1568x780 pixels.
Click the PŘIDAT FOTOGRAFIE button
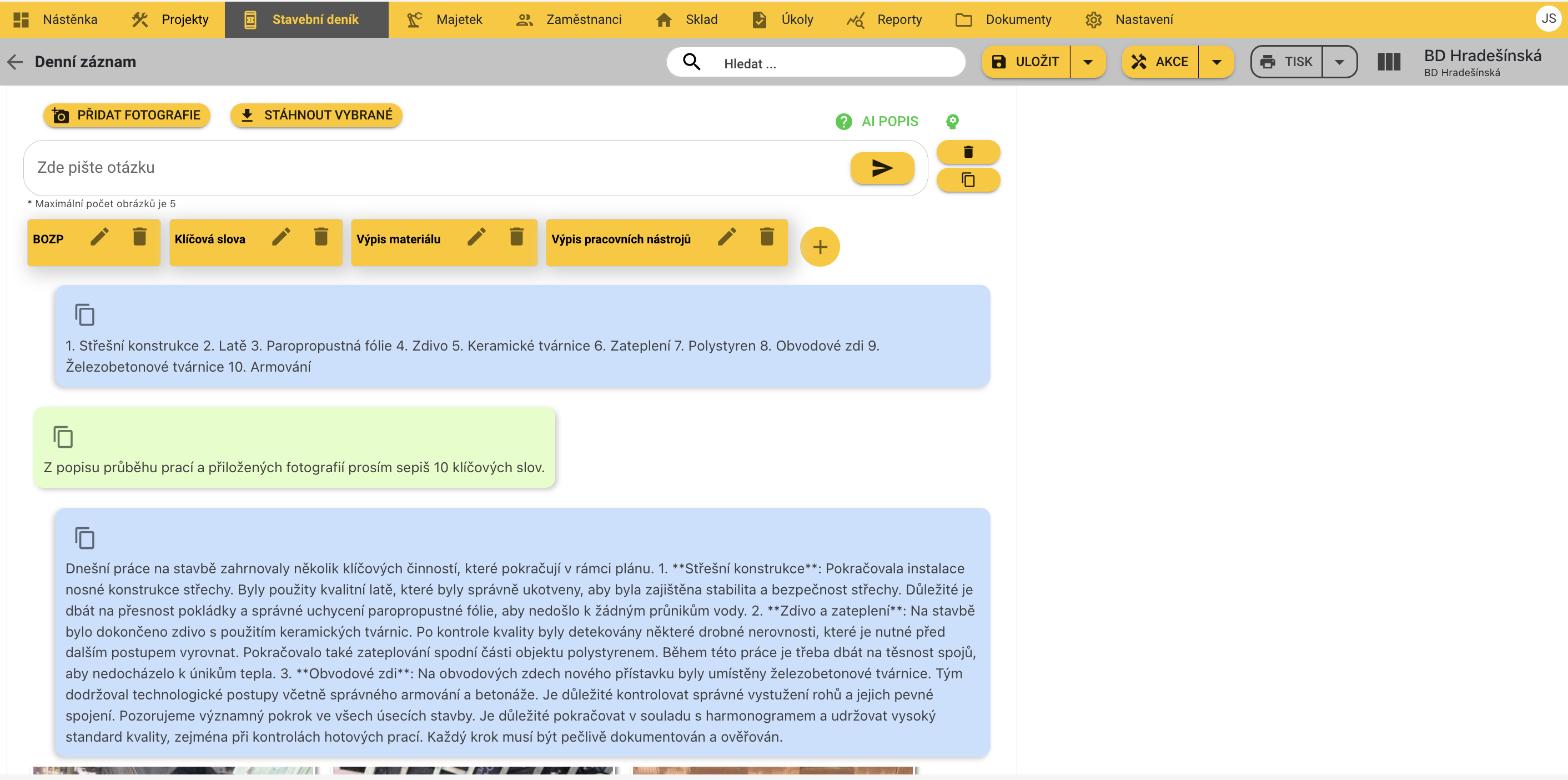click(x=127, y=115)
